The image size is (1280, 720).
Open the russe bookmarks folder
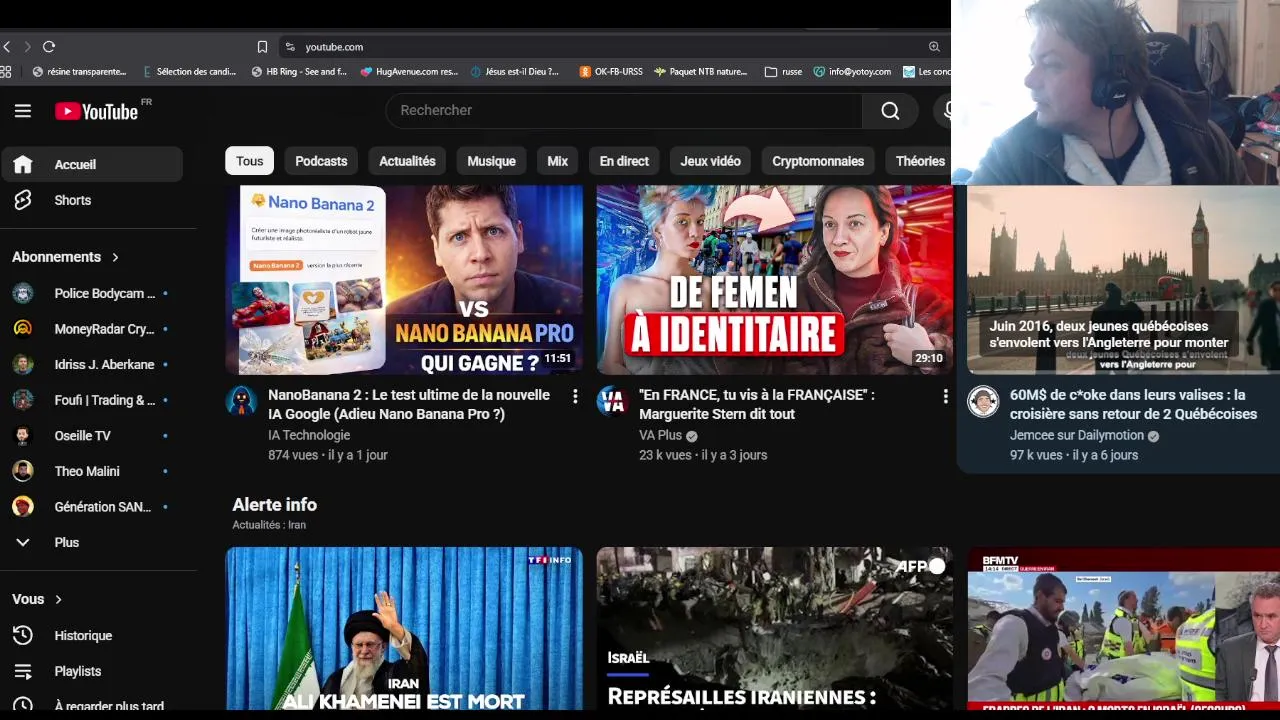pos(783,72)
